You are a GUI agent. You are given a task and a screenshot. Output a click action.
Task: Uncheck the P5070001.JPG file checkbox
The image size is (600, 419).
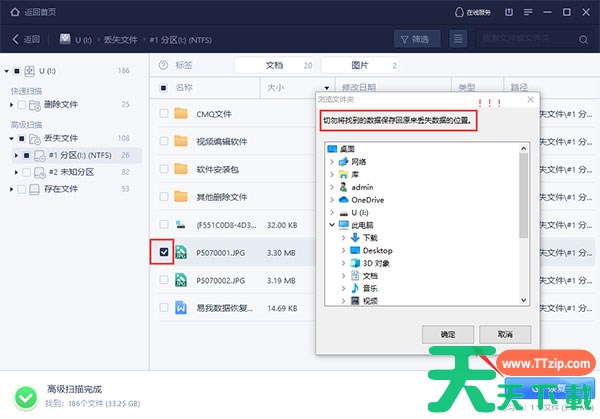(x=164, y=253)
